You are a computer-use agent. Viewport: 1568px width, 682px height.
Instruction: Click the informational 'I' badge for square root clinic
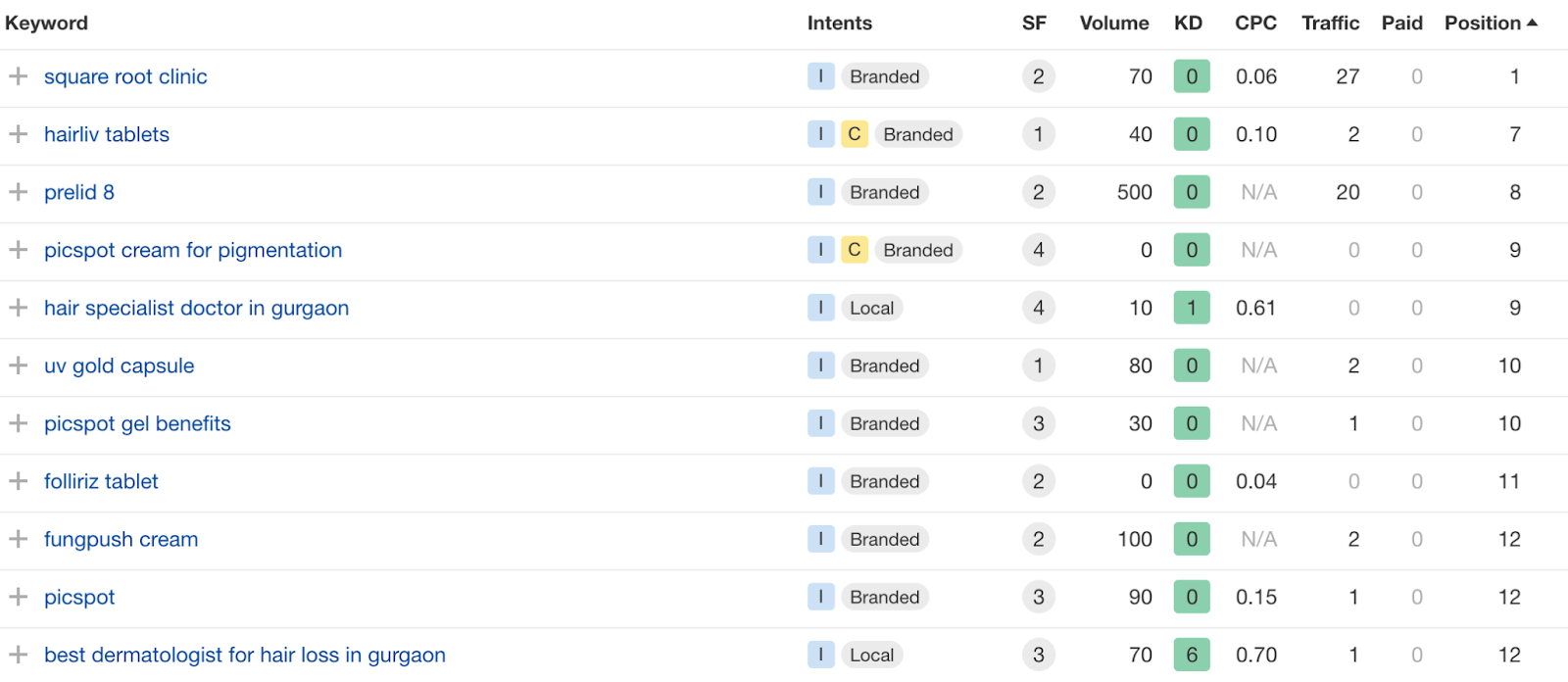tap(820, 76)
